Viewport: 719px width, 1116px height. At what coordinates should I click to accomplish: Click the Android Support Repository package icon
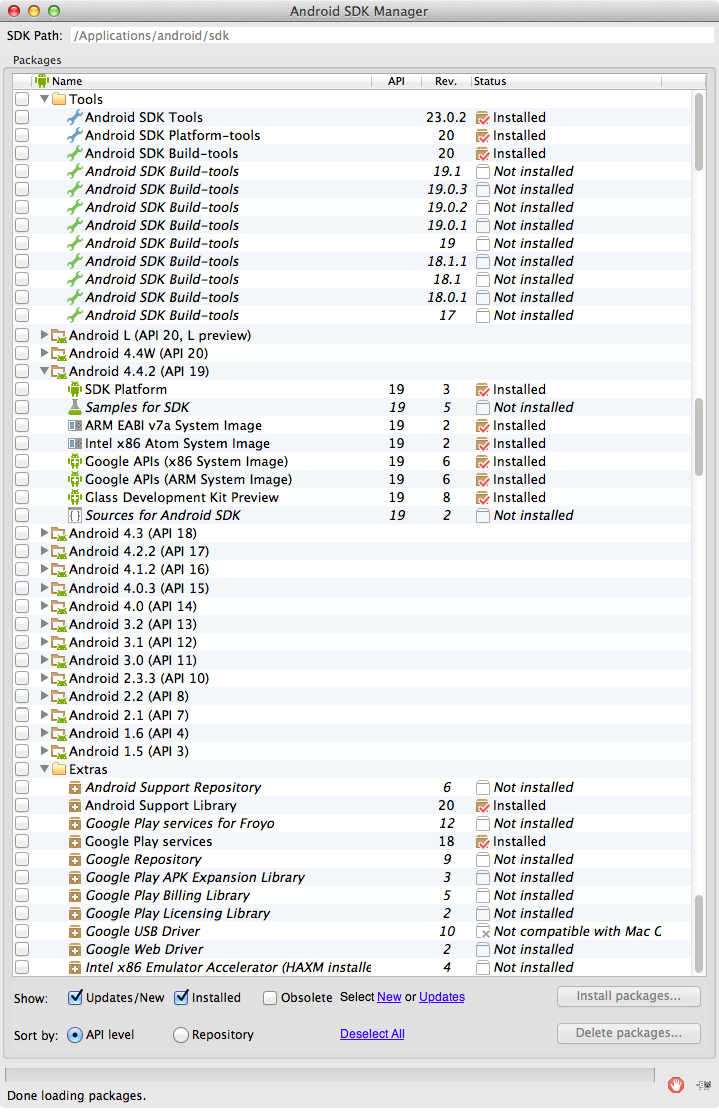(x=75, y=788)
